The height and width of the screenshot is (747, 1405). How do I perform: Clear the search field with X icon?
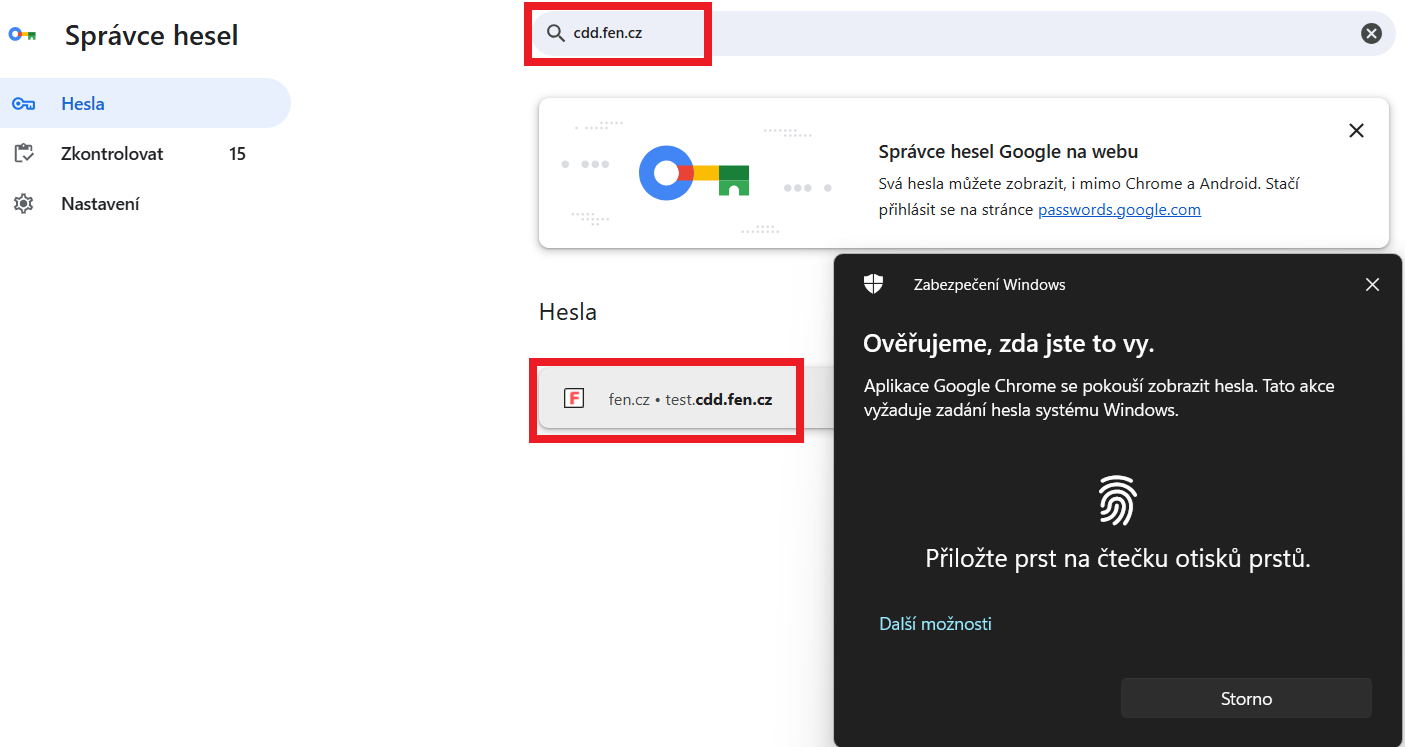1371,34
